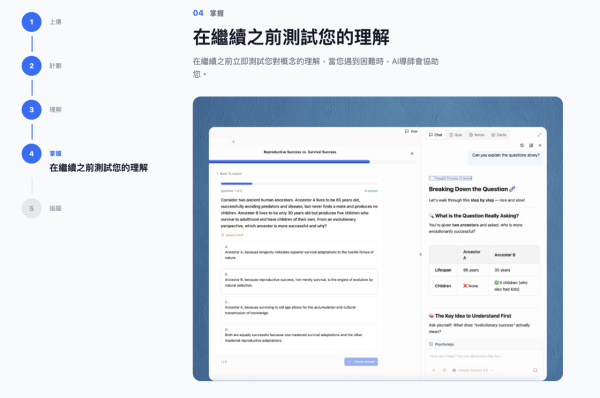Focus the 'How can I help' chat input

tap(484, 356)
